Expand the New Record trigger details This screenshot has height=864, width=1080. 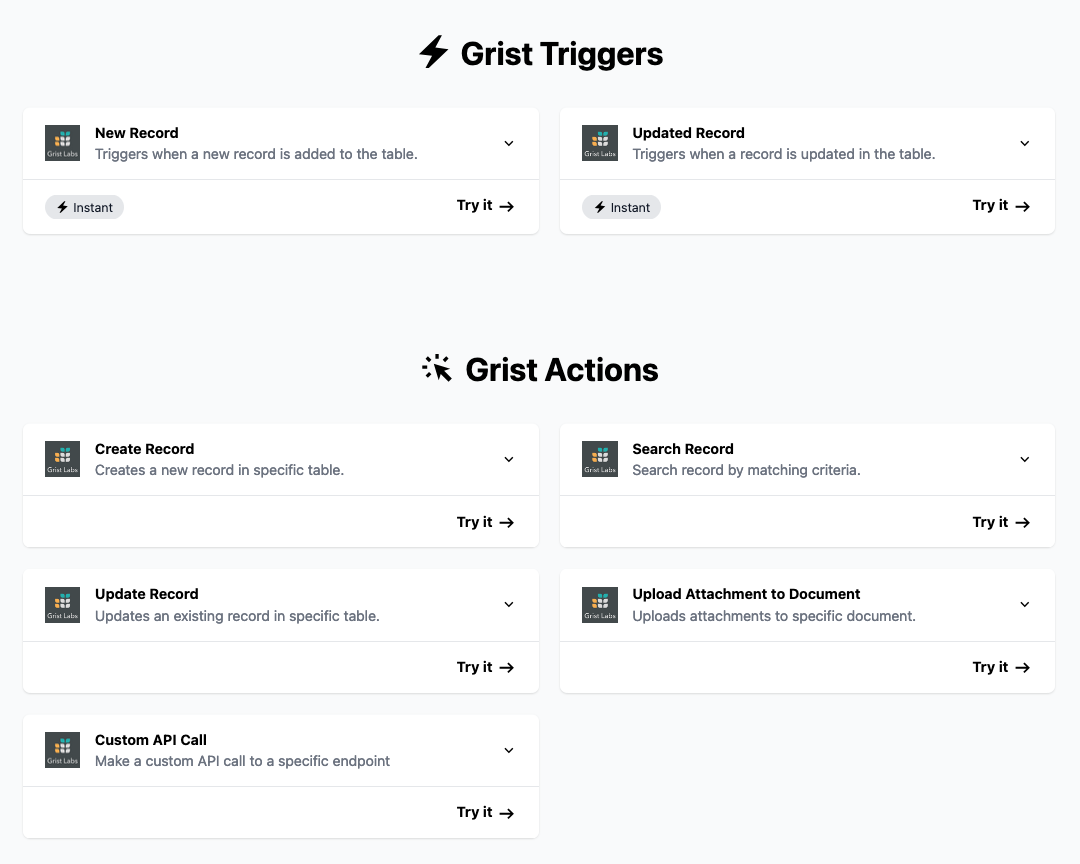coord(509,143)
